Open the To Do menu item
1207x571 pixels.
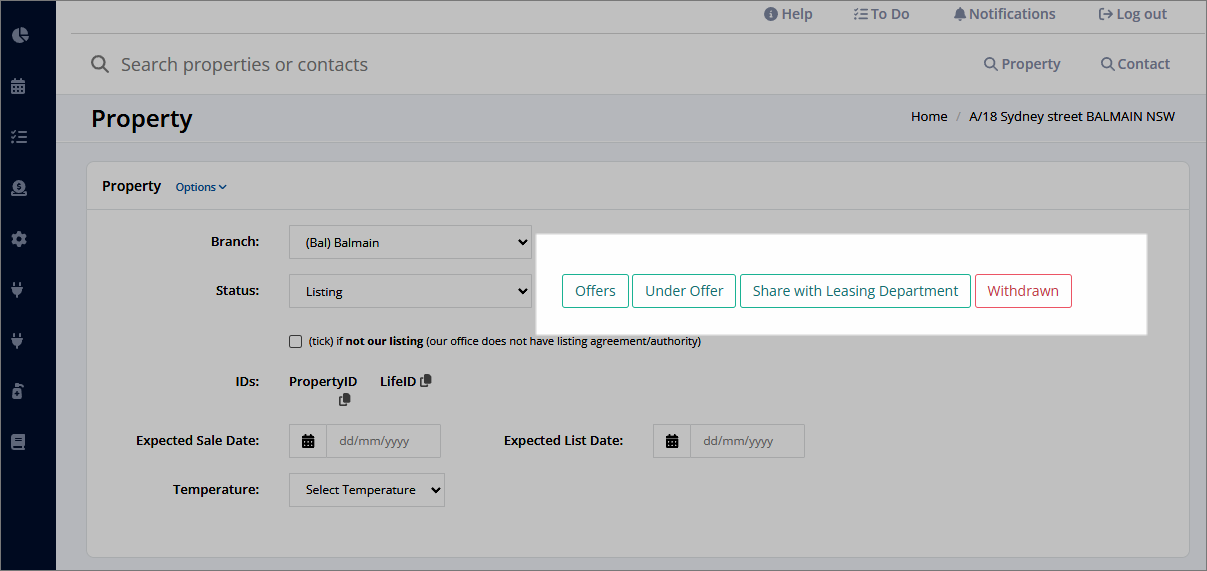coord(881,14)
